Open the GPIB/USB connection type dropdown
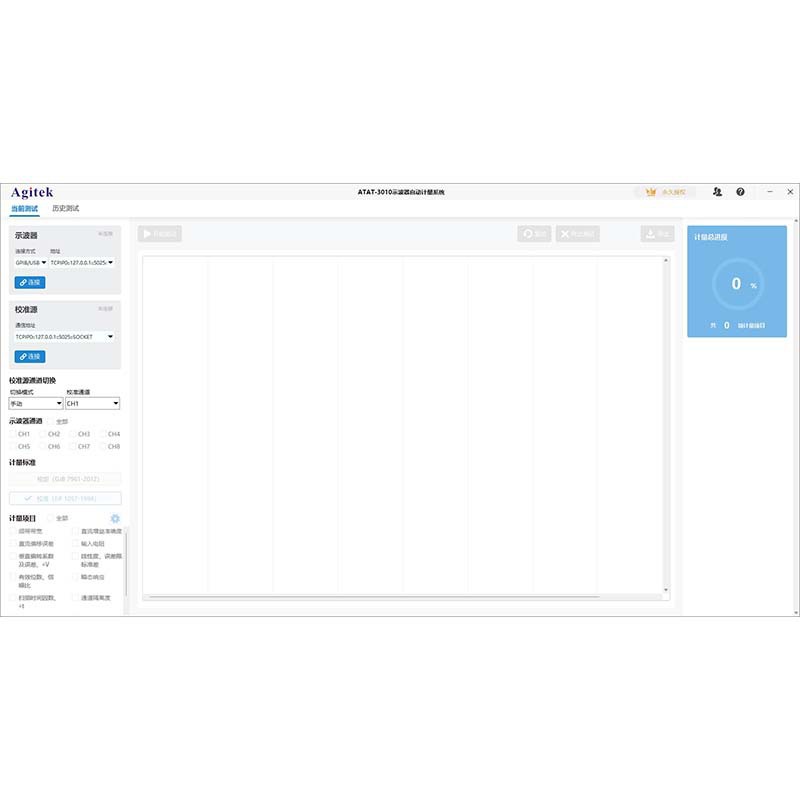The image size is (800, 800). tap(31, 263)
